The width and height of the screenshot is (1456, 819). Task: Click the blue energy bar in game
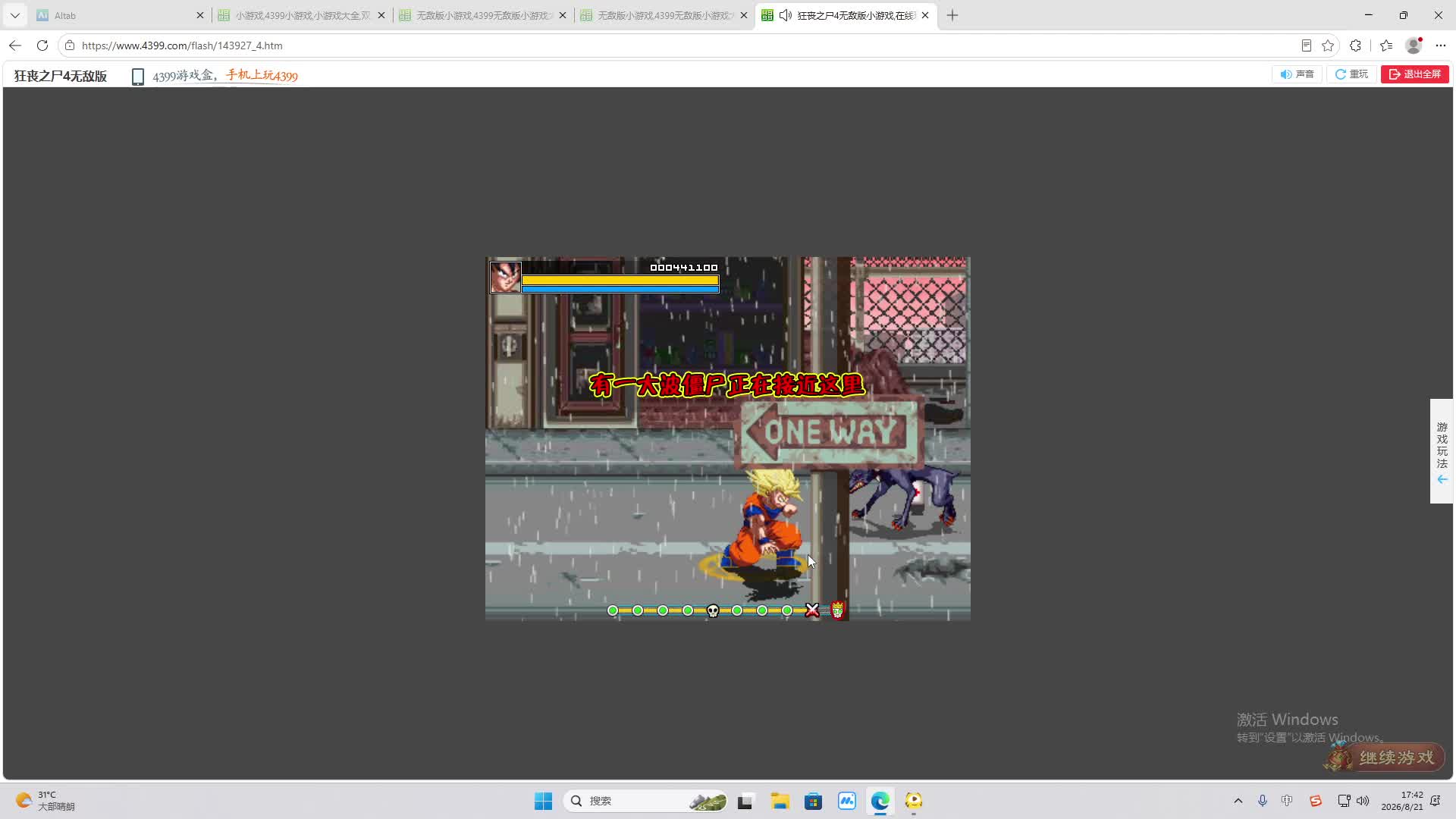620,289
